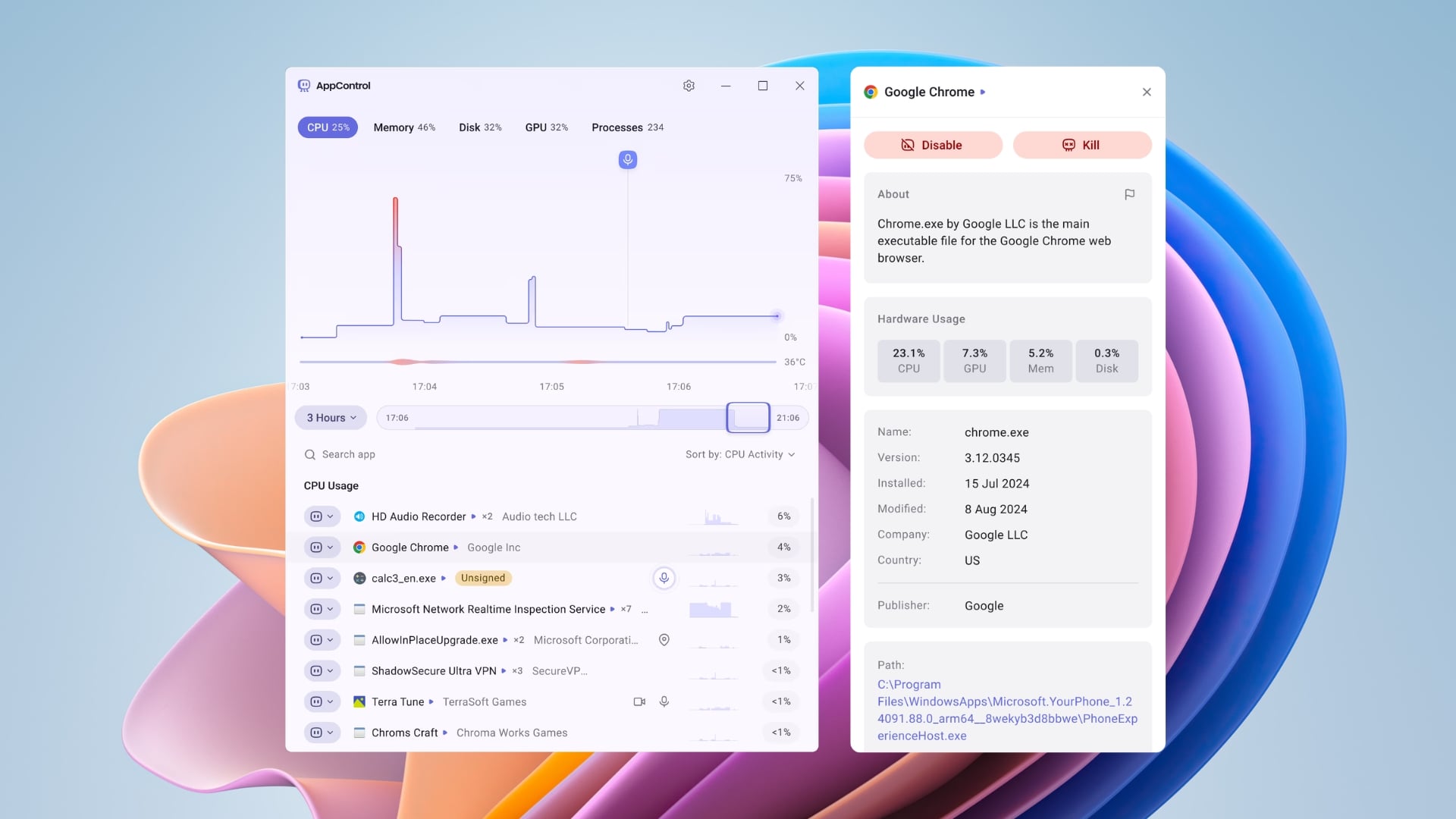Click arrow next to Google Chrome panel title
Viewport: 1456px width, 819px height.
pos(983,92)
